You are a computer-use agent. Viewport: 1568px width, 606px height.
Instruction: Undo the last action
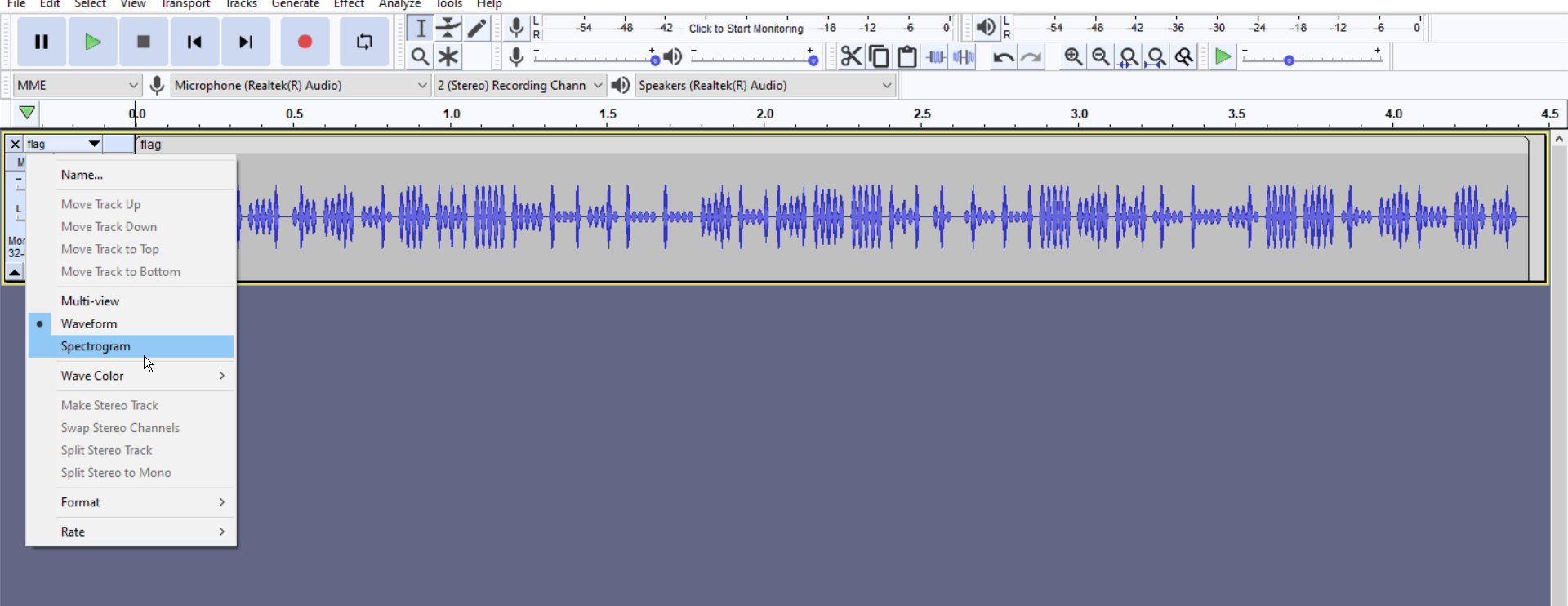click(1003, 56)
